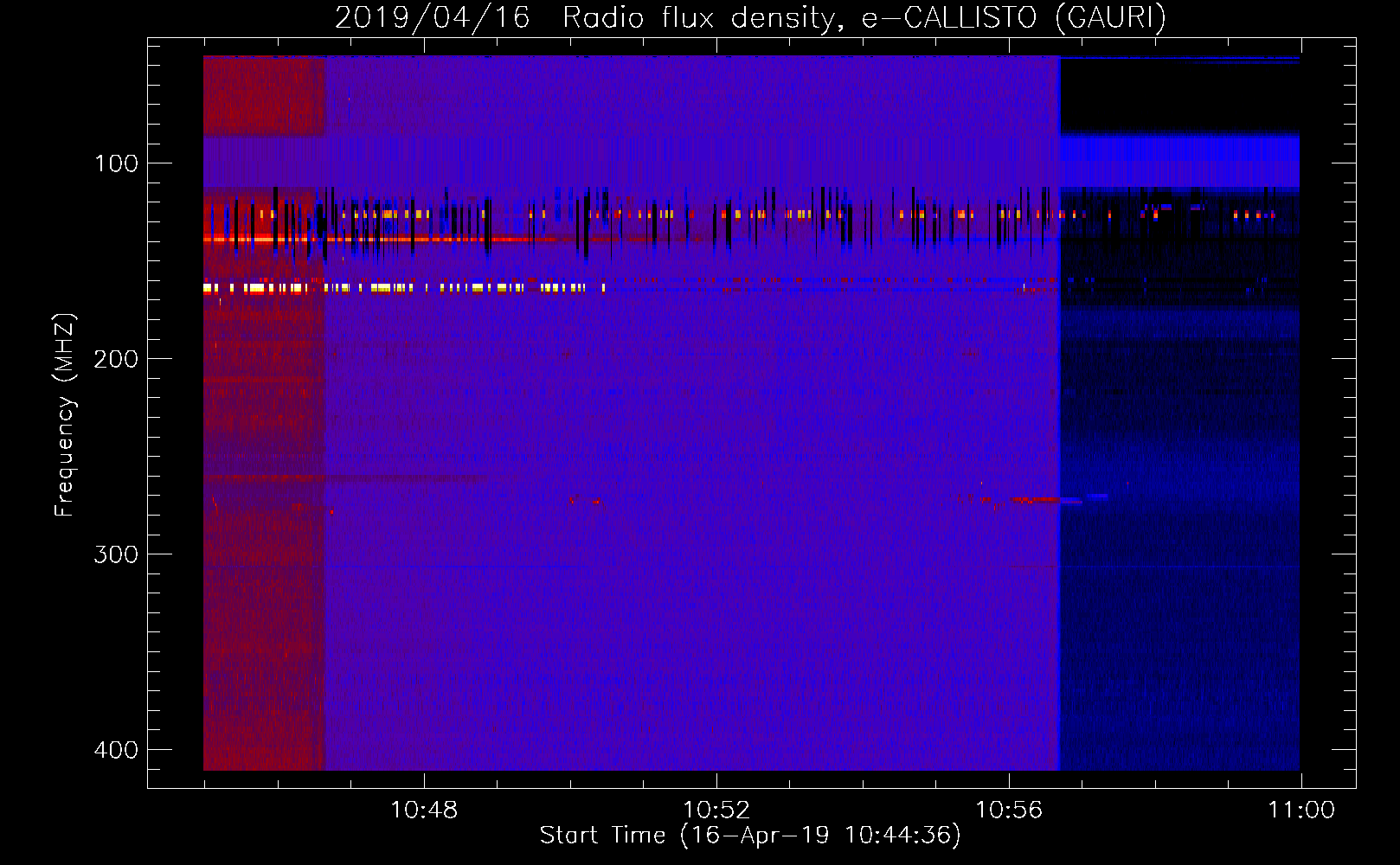Click the '300' frequency tick label
Screen dimensions: 1400x865
pyautogui.click(x=116, y=554)
